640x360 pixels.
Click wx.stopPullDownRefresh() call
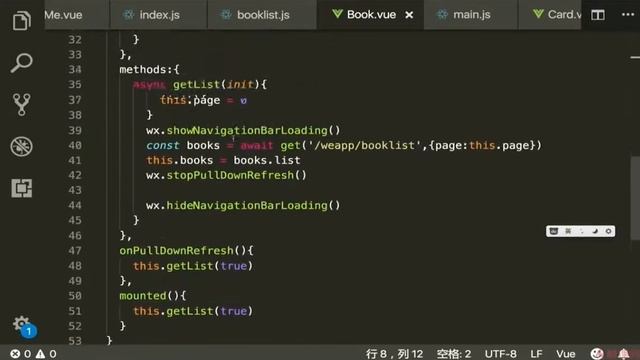[x=226, y=175]
